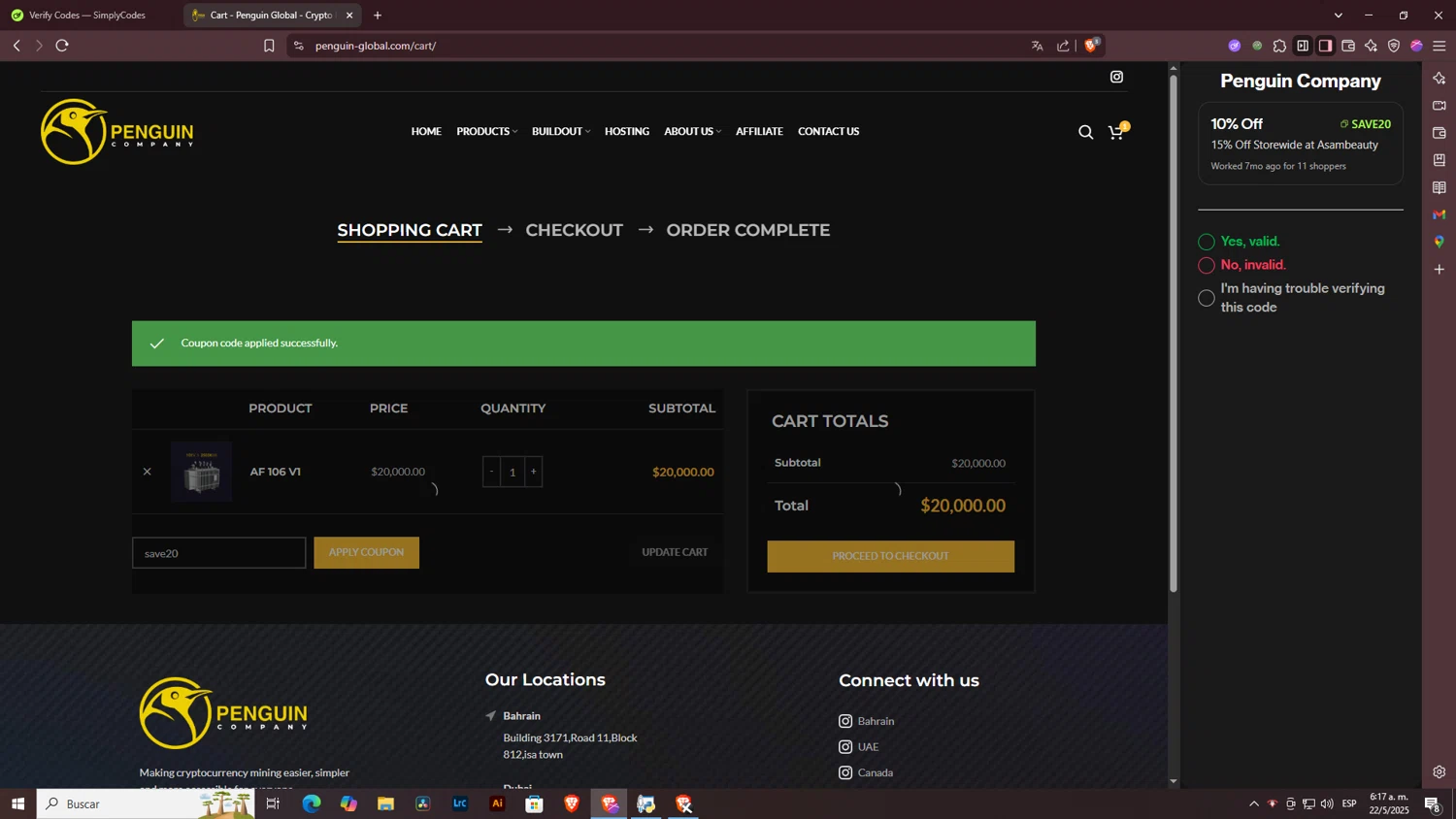Reload the page with the refresh icon

coord(62,46)
